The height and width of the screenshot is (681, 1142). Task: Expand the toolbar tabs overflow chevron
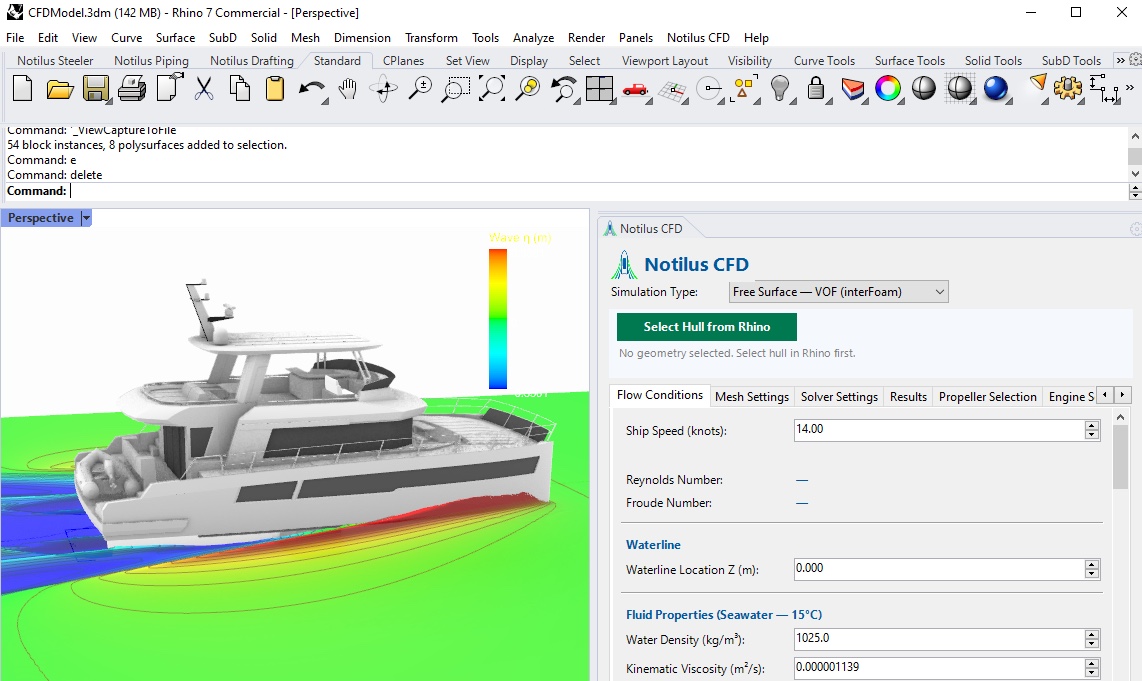click(1121, 60)
